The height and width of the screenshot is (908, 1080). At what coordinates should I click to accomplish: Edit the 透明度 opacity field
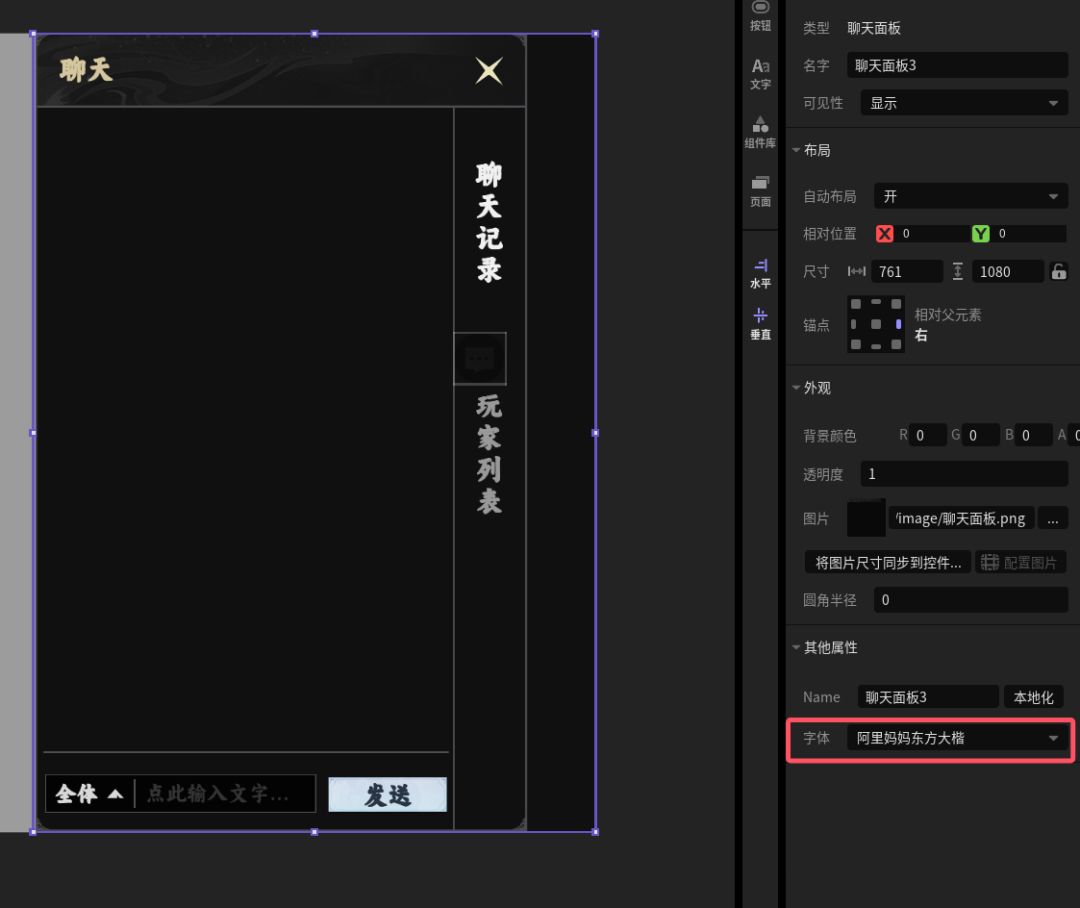point(964,474)
